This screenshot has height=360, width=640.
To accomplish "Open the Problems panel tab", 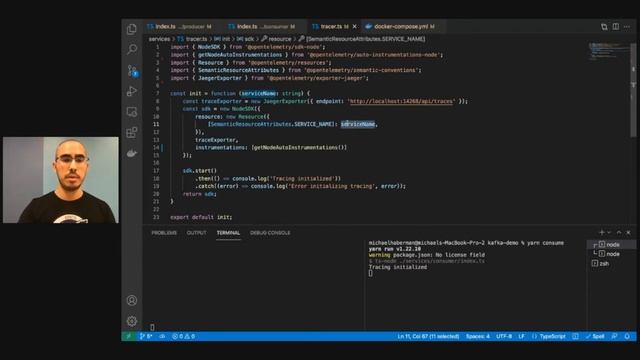I will [164, 233].
